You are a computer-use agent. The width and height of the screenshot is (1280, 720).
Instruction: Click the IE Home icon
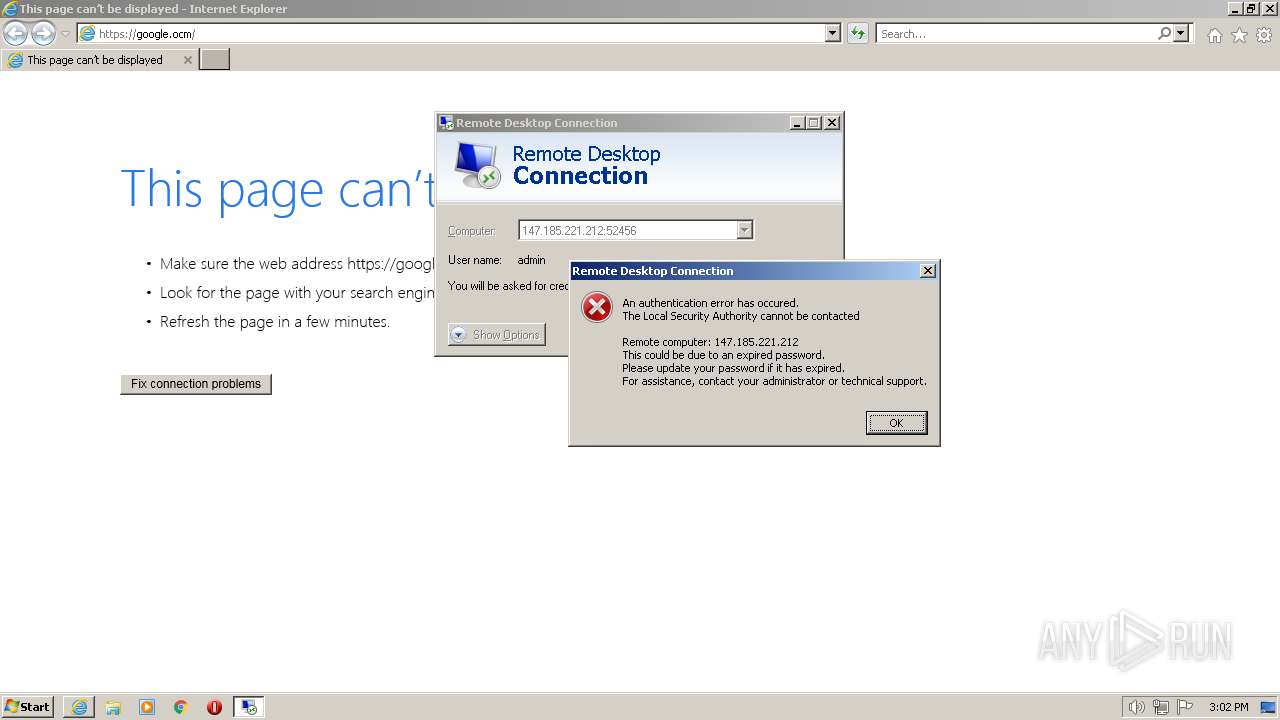(1214, 35)
